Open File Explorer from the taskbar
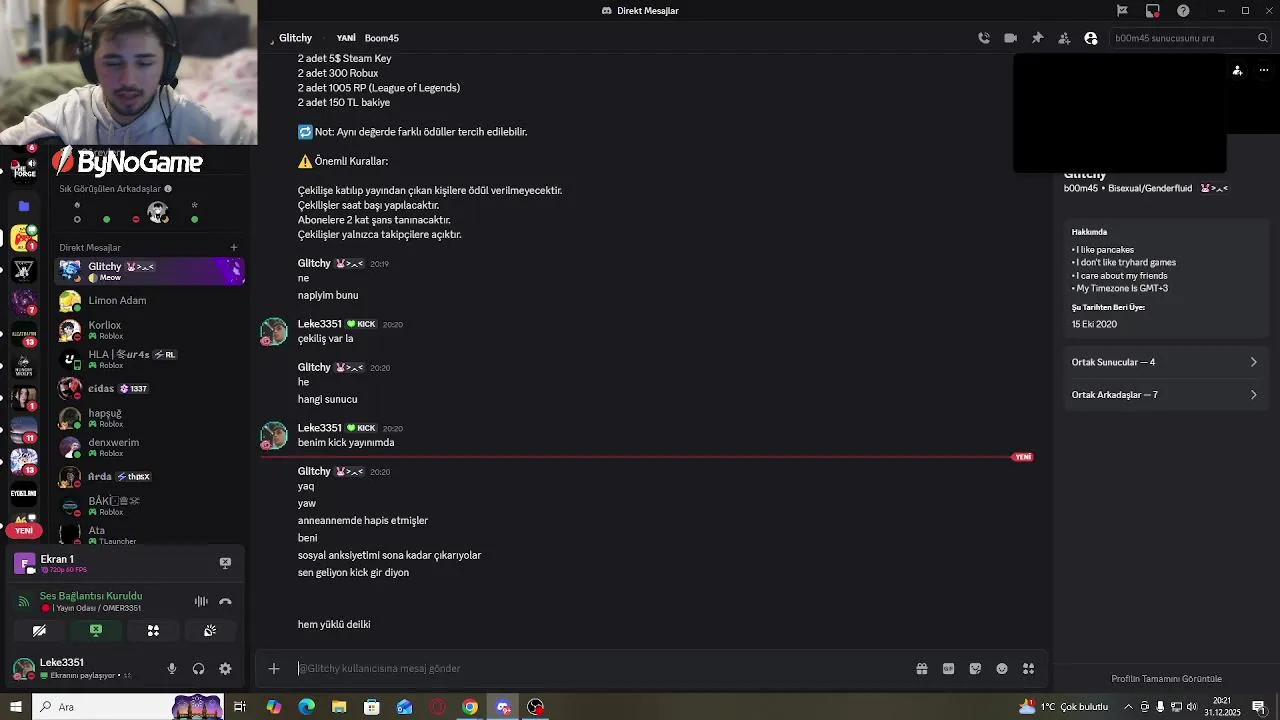1280x720 pixels. click(339, 707)
